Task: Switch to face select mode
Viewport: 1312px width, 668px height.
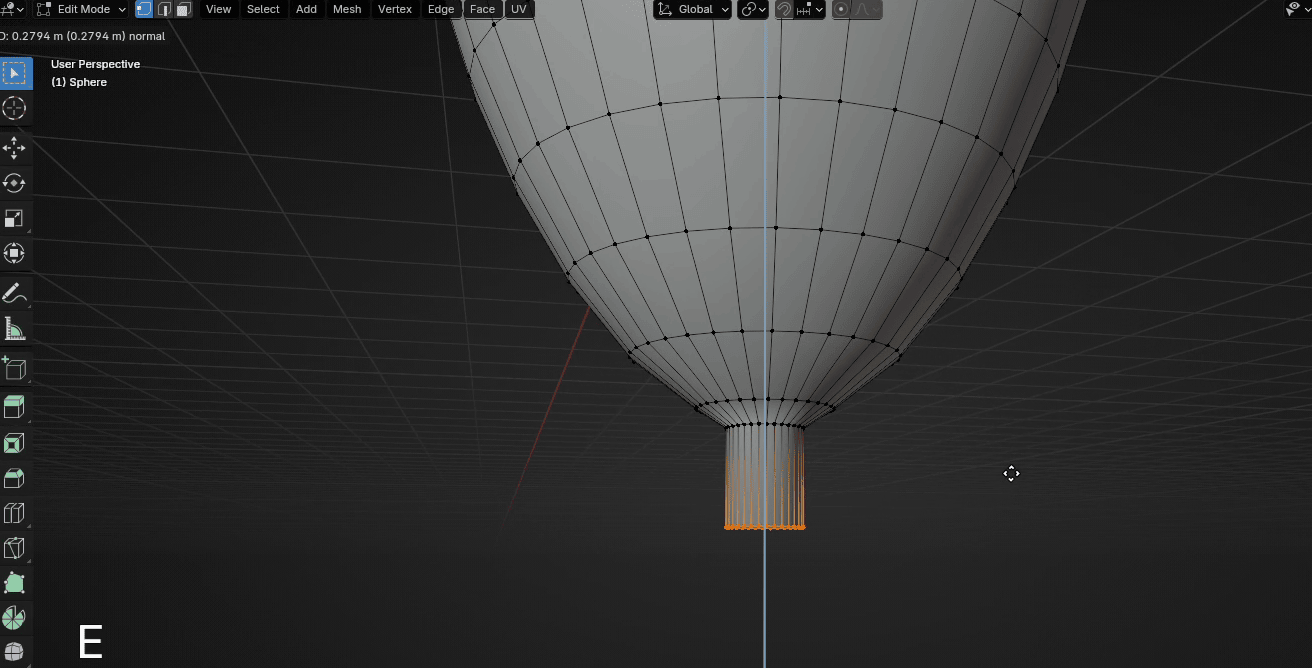Action: tap(183, 9)
